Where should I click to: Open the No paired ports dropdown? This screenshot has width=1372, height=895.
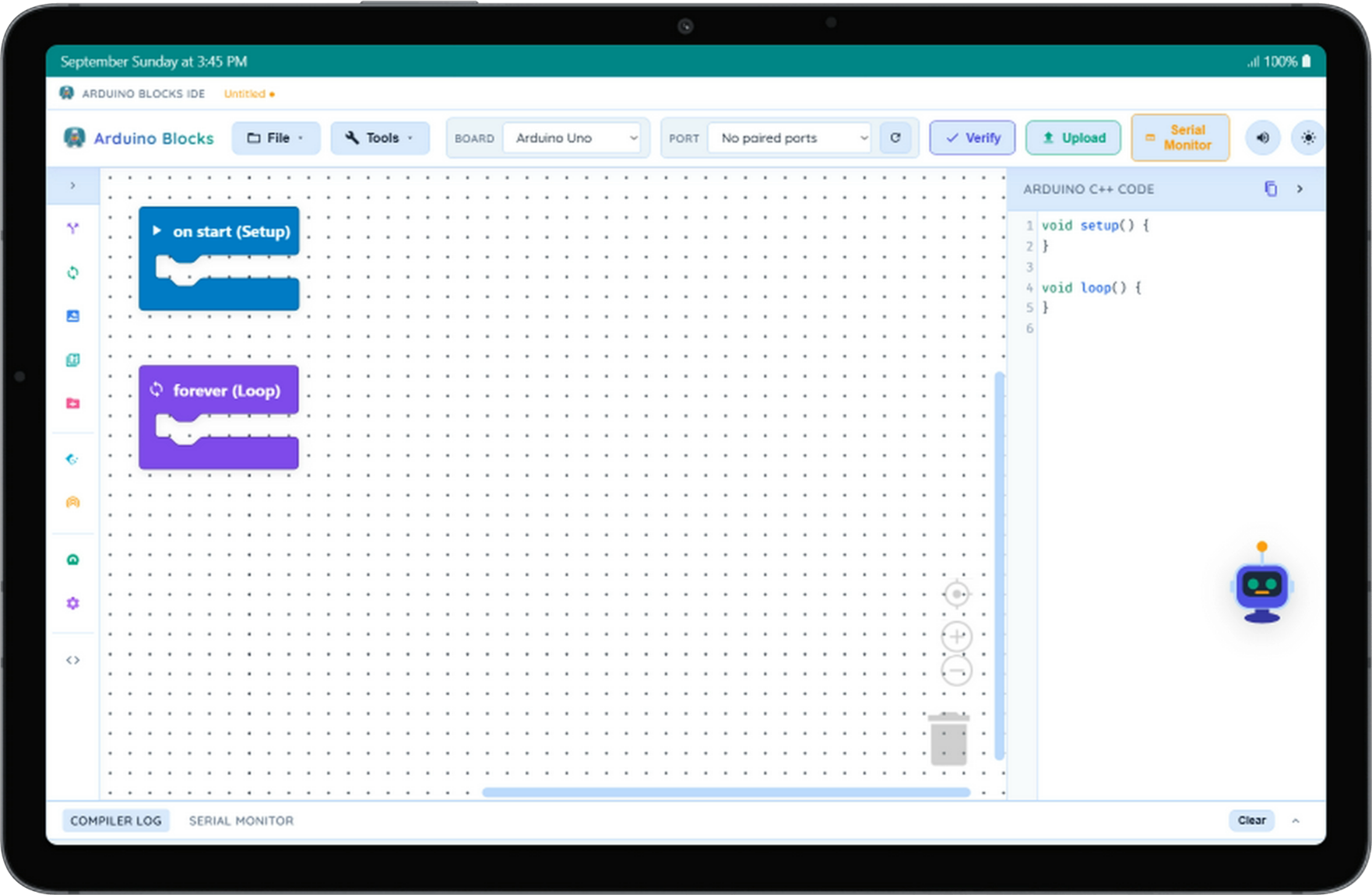tap(790, 138)
